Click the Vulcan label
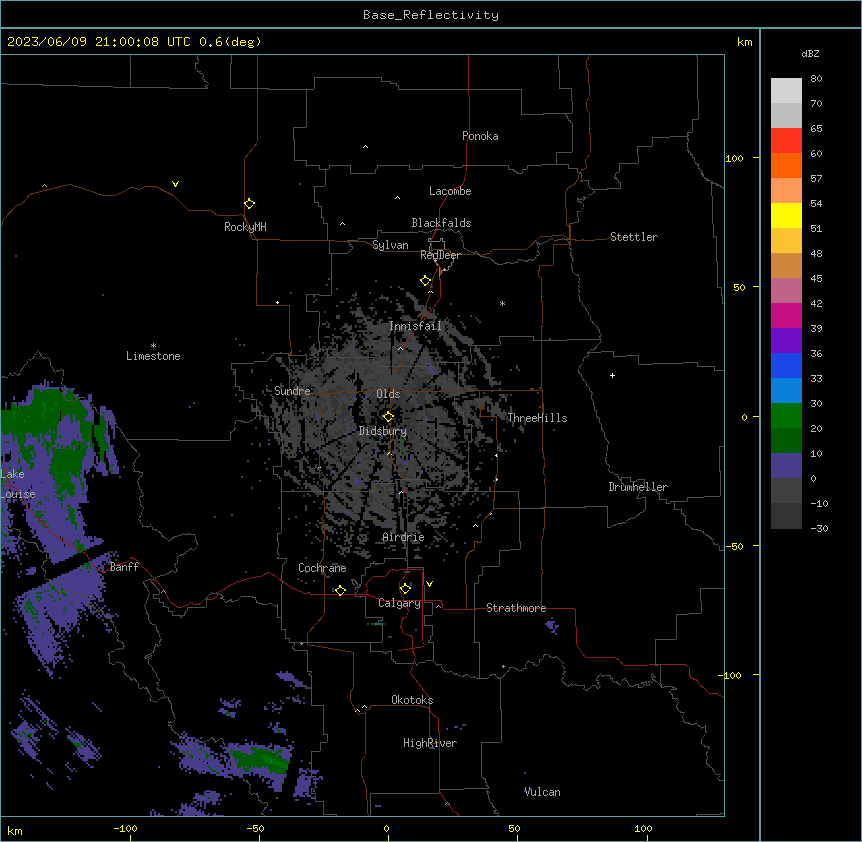This screenshot has width=862, height=842. pyautogui.click(x=542, y=792)
